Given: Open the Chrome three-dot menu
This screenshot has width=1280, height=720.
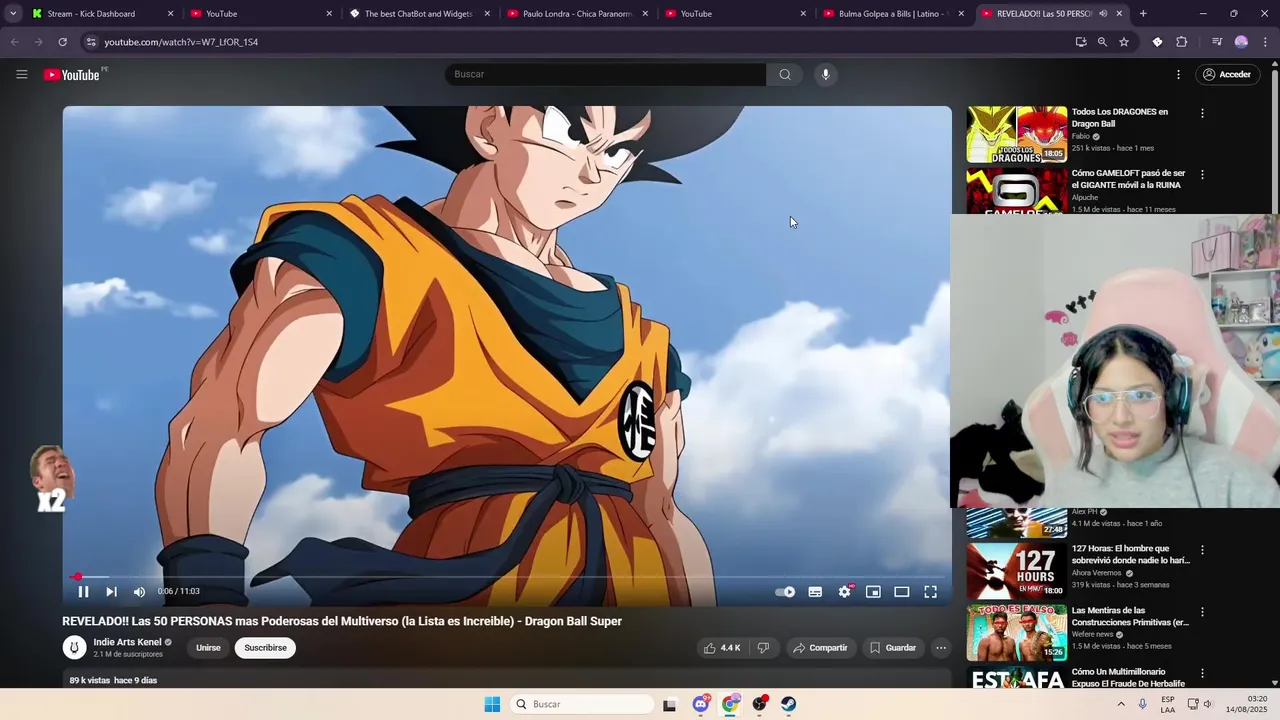Looking at the screenshot, I should 1265,42.
